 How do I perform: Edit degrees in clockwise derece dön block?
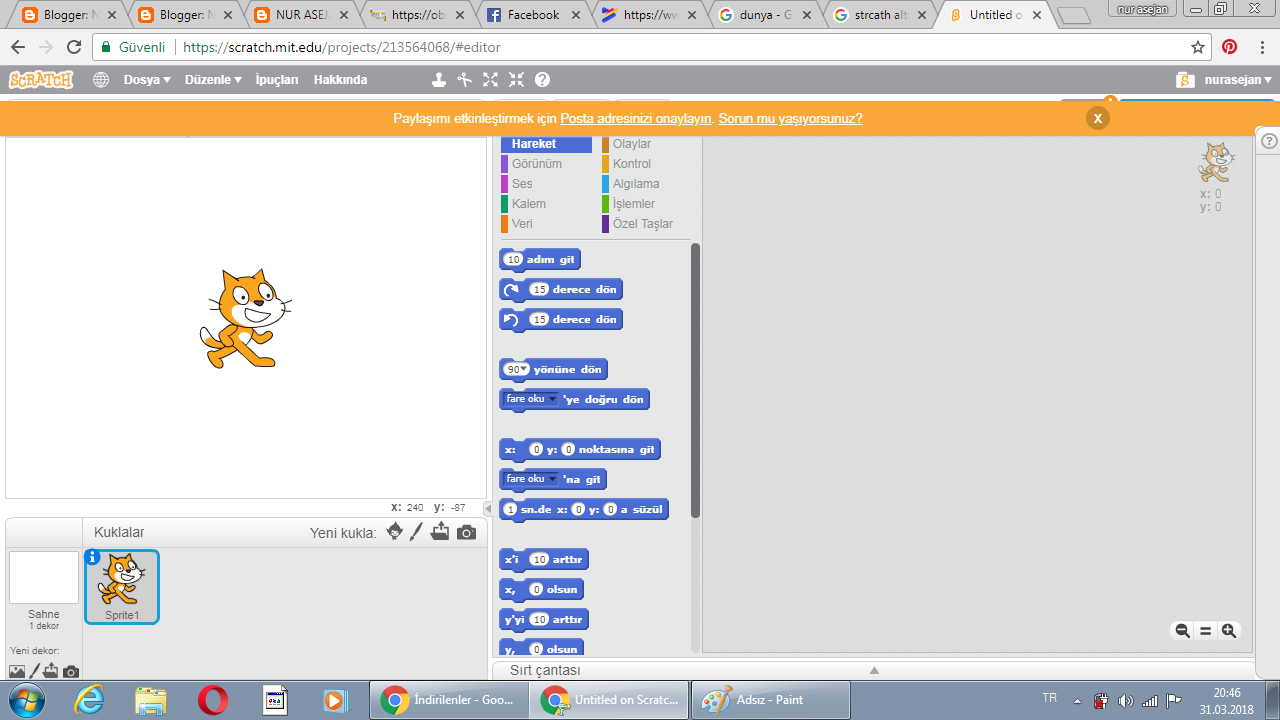tap(540, 289)
